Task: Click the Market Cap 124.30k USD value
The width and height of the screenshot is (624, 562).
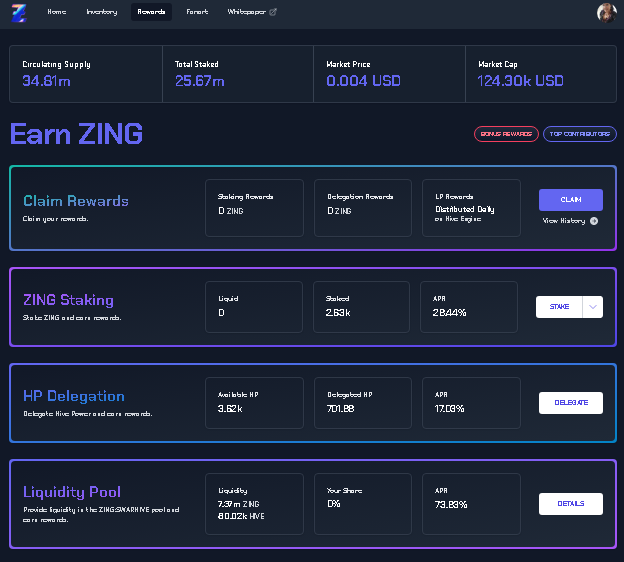Action: pyautogui.click(x=521, y=81)
